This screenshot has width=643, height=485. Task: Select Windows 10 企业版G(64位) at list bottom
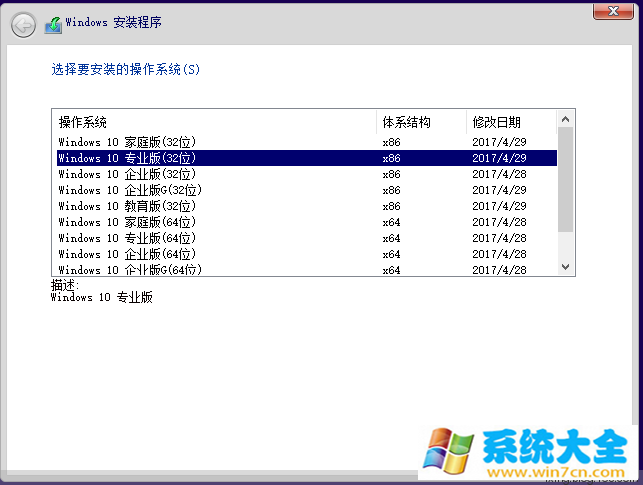pos(130,269)
